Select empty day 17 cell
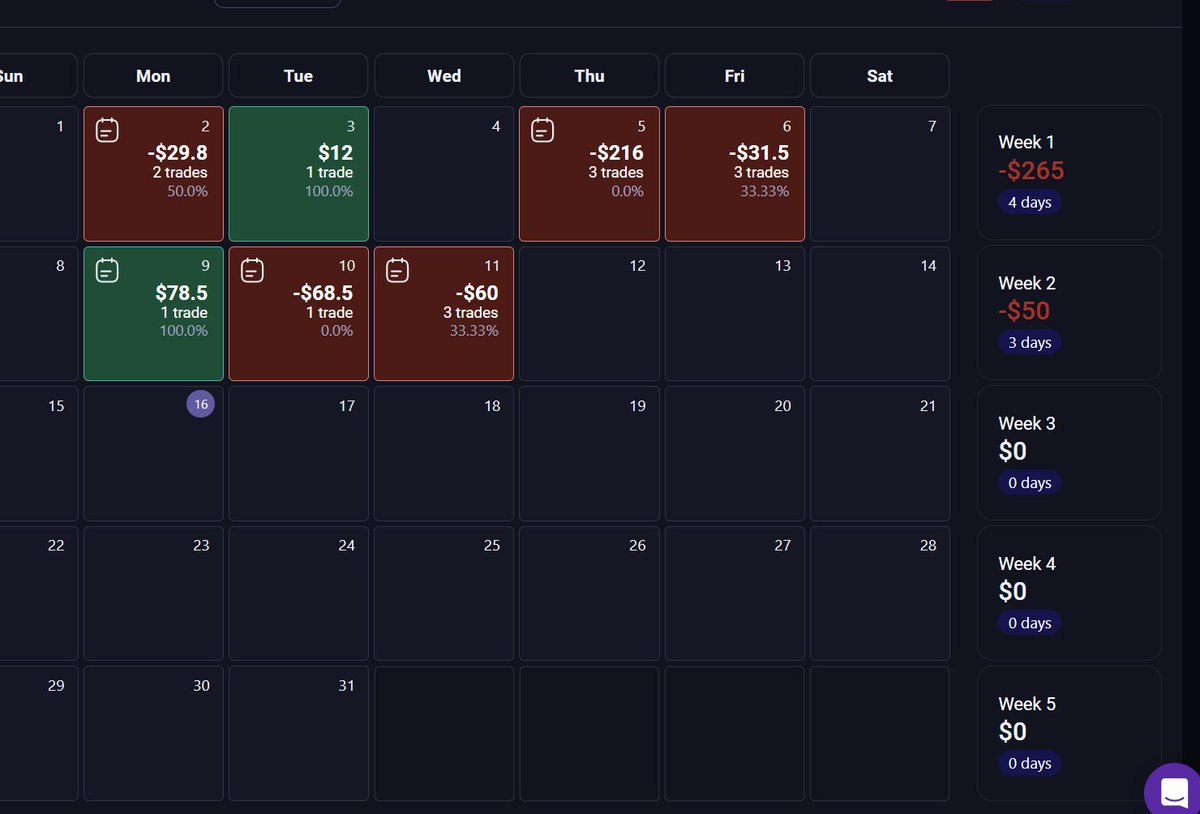This screenshot has height=814, width=1200. [x=298, y=454]
